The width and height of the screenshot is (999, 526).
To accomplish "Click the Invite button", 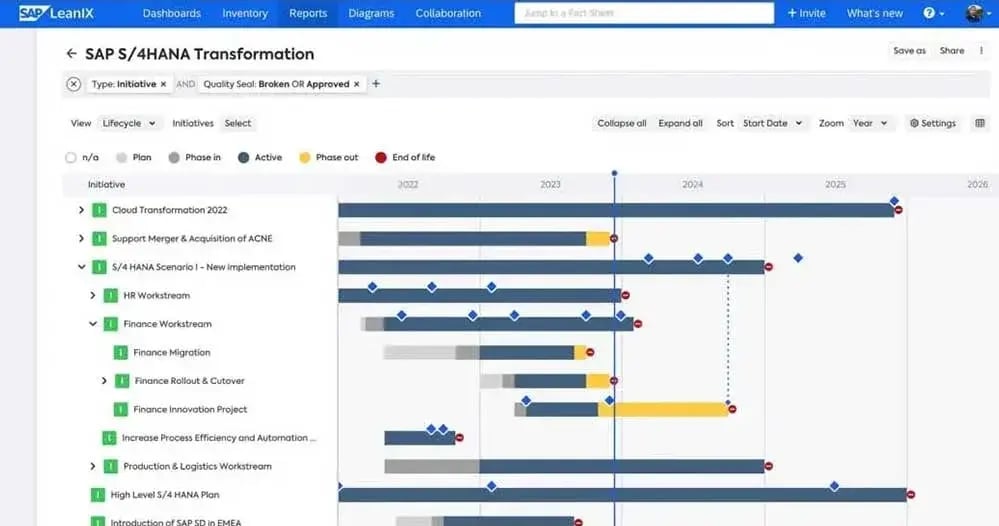I will click(x=806, y=13).
